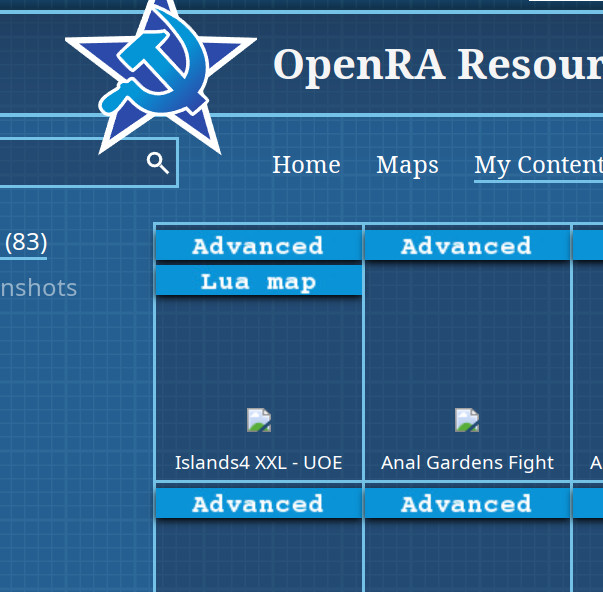Open the Islands4 XXL - UOE map title
Screen dimensions: 603x592
[x=258, y=463]
